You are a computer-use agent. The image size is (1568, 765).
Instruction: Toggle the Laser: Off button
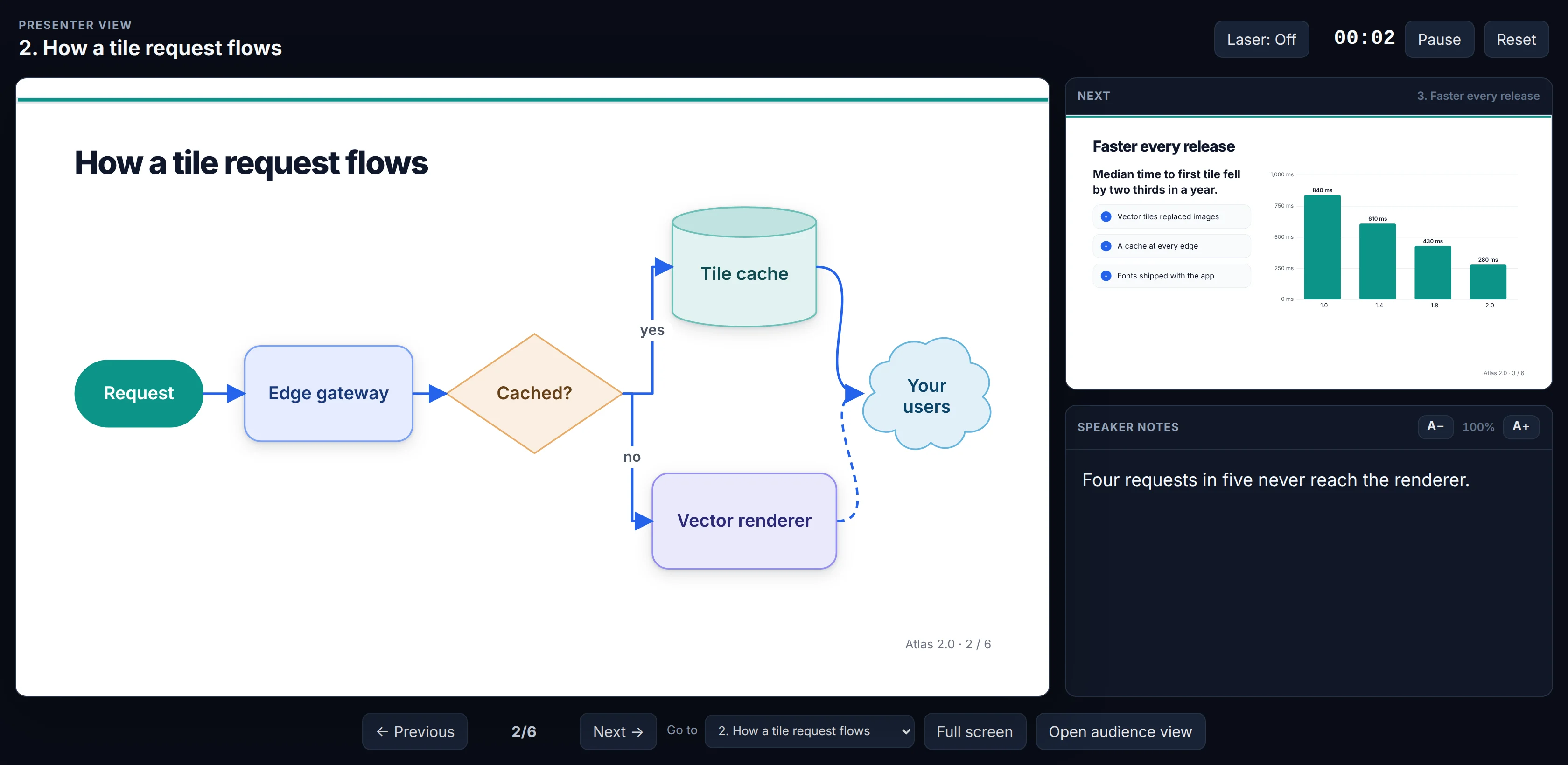coord(1260,40)
